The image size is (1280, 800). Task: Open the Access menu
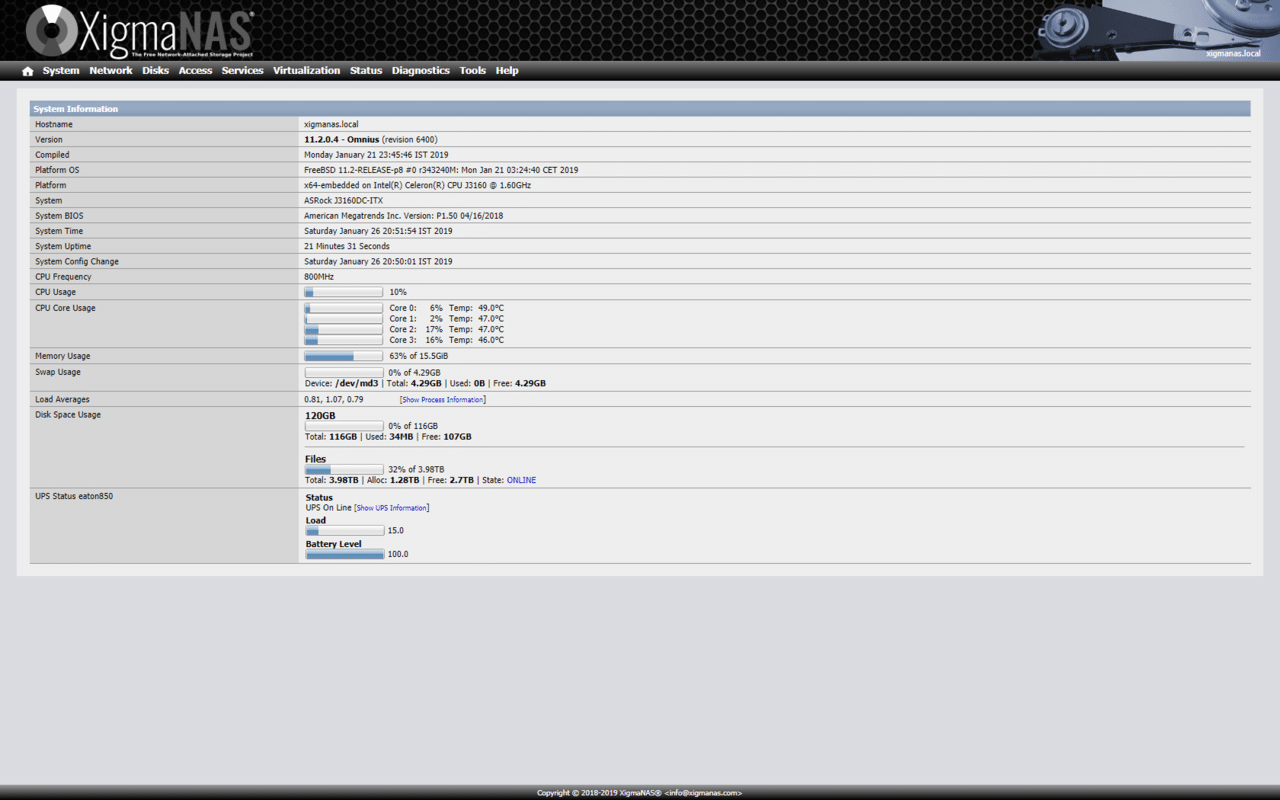pyautogui.click(x=195, y=70)
